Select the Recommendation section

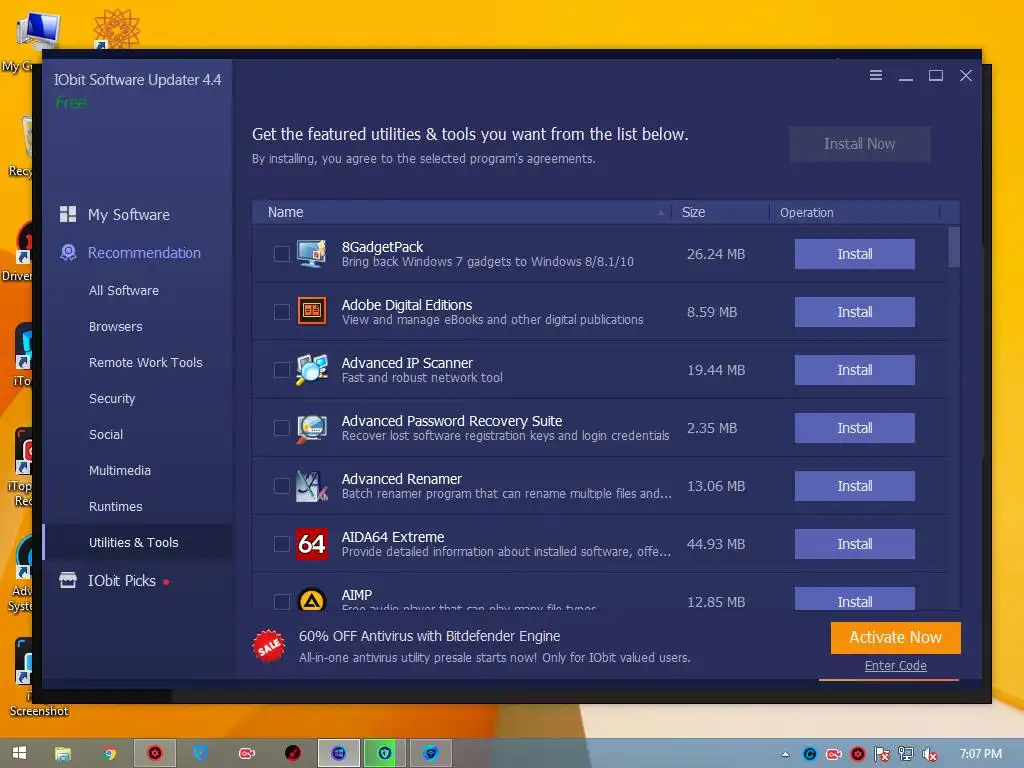click(144, 253)
